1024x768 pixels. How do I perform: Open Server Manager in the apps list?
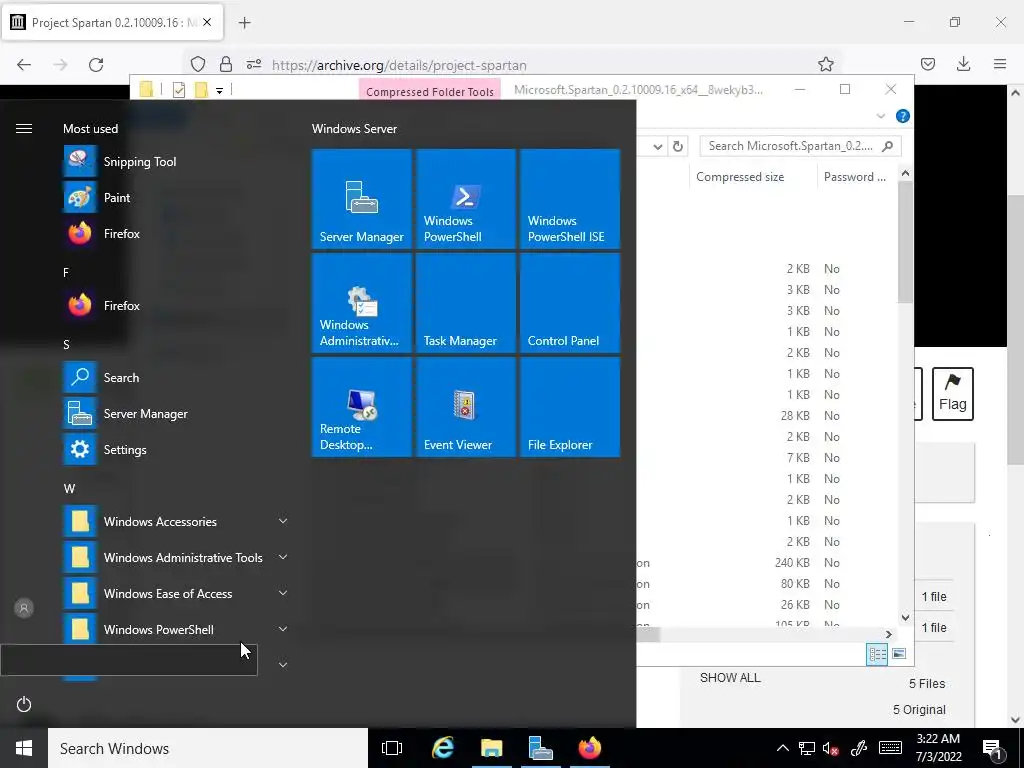pos(176,413)
